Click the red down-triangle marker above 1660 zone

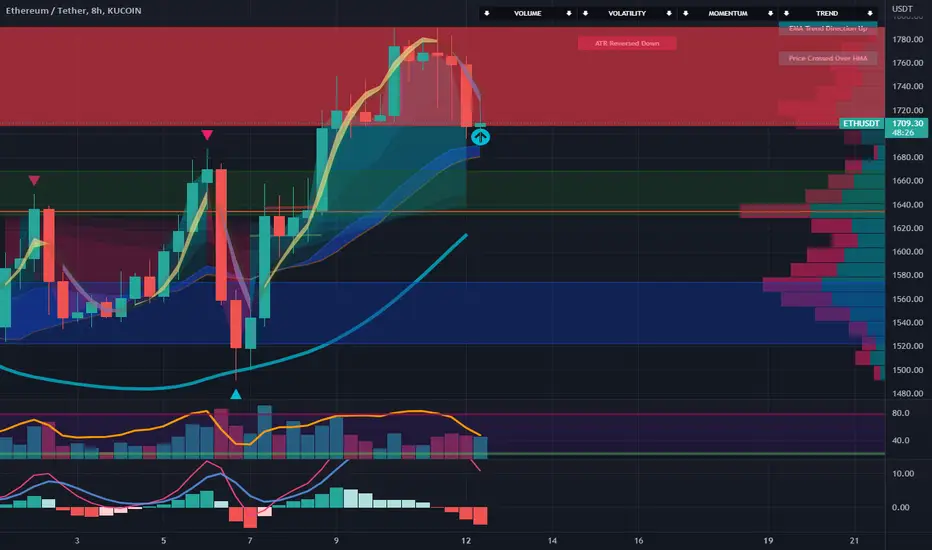tap(34, 180)
